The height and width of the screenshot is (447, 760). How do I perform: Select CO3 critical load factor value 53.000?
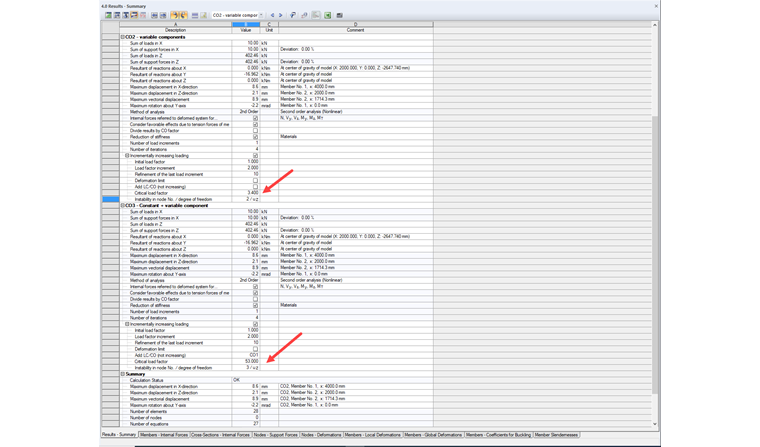(246, 362)
